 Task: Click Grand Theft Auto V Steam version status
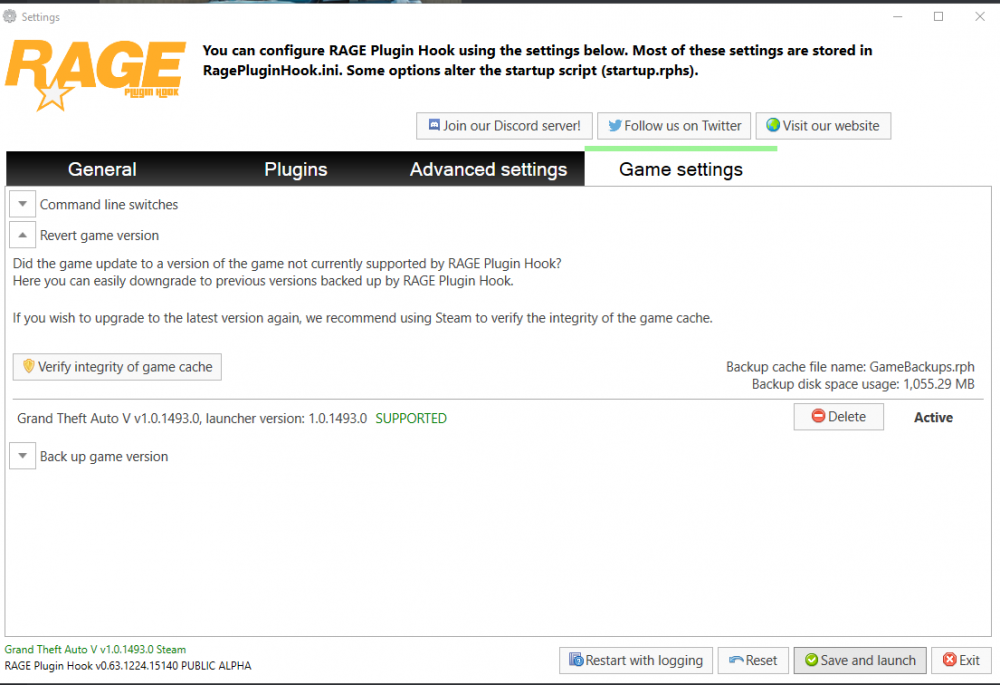click(x=95, y=649)
